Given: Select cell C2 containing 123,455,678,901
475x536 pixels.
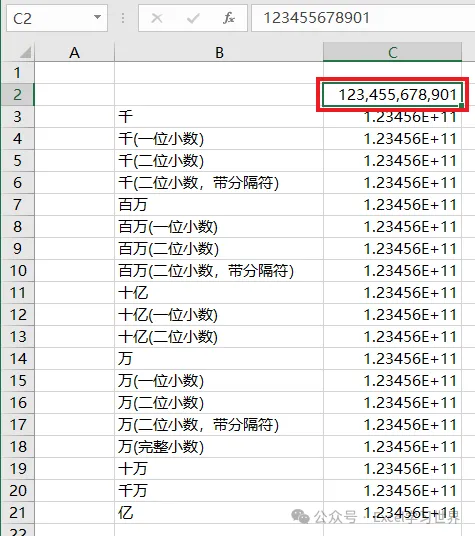Looking at the screenshot, I should pos(392,94).
